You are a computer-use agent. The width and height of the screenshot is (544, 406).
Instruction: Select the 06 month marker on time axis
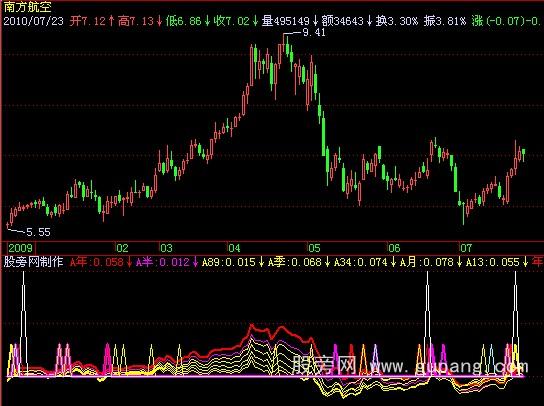[x=394, y=248]
